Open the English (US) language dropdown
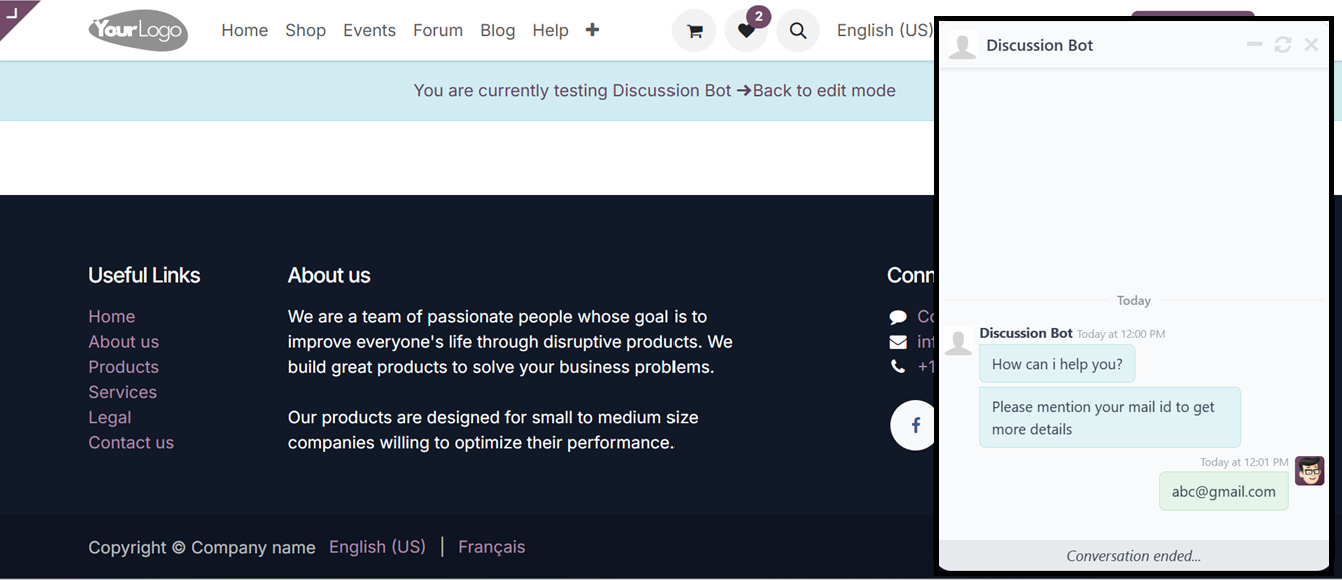Screen dimensions: 1342x580 click(884, 30)
